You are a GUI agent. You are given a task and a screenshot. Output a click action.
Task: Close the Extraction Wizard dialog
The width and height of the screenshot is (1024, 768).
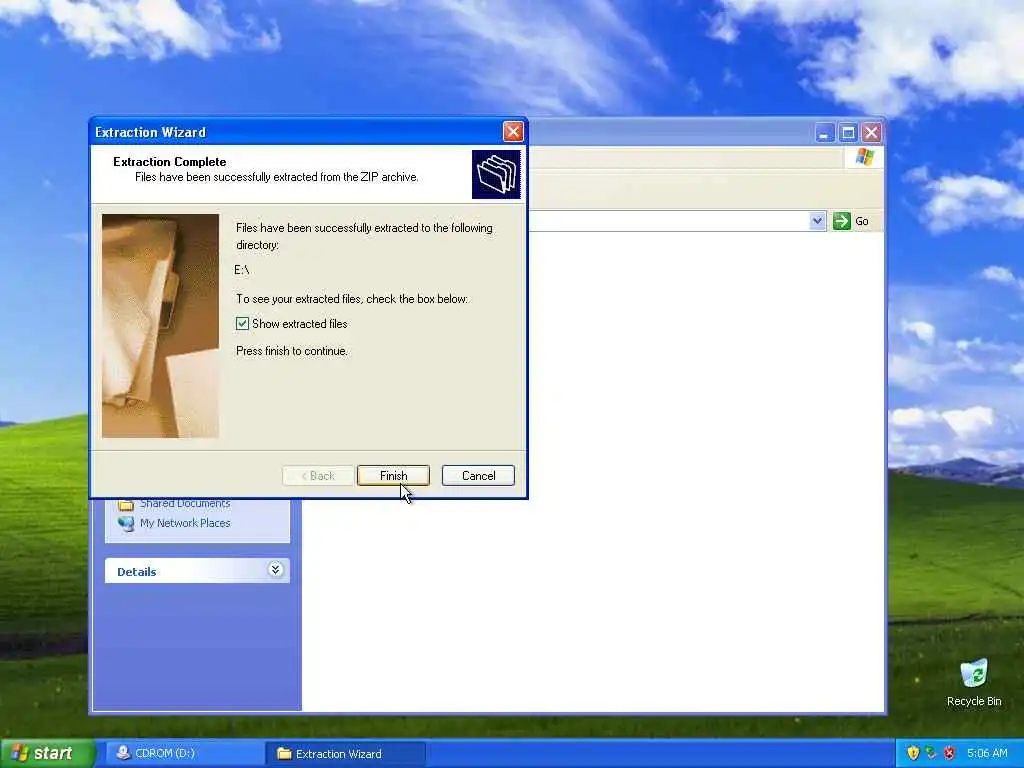(x=513, y=132)
